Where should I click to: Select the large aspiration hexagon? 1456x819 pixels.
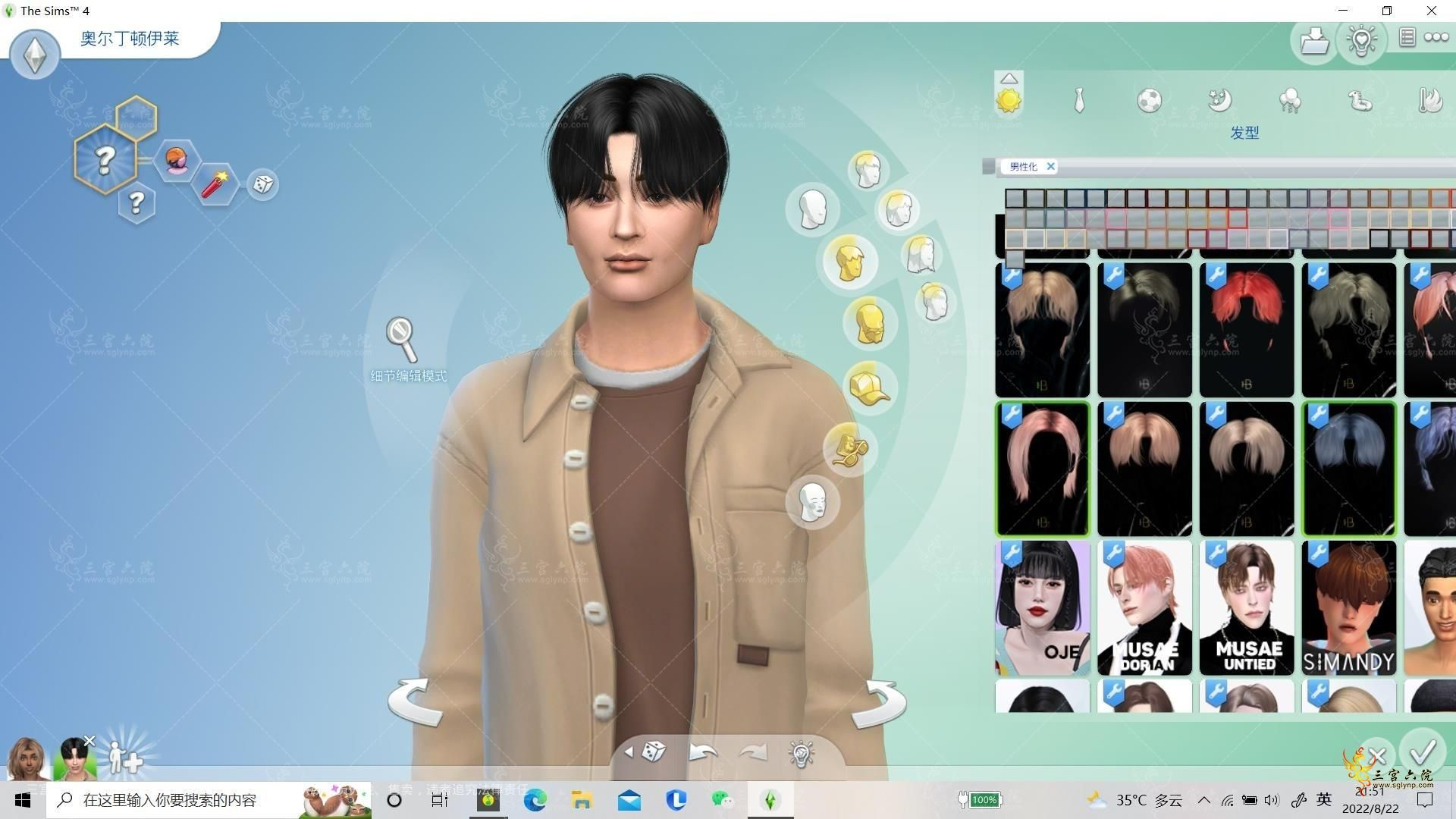click(x=105, y=159)
